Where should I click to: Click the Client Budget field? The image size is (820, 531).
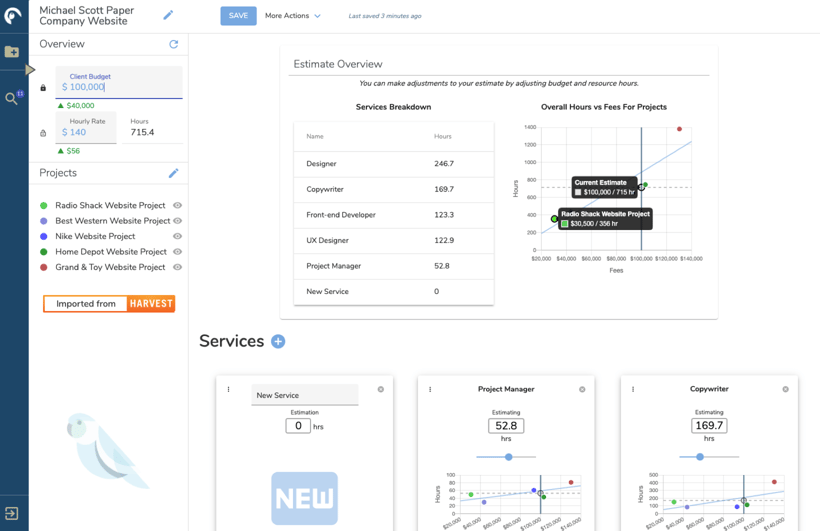click(x=119, y=82)
